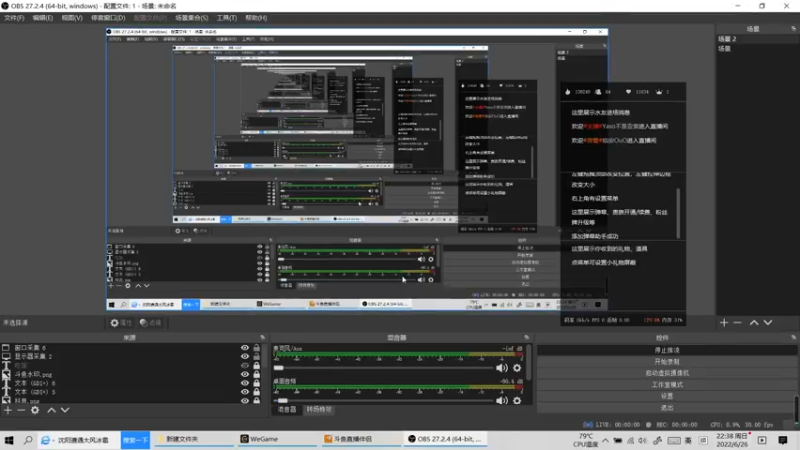
Task: Add a new source with plus icon
Action: [x=8, y=410]
